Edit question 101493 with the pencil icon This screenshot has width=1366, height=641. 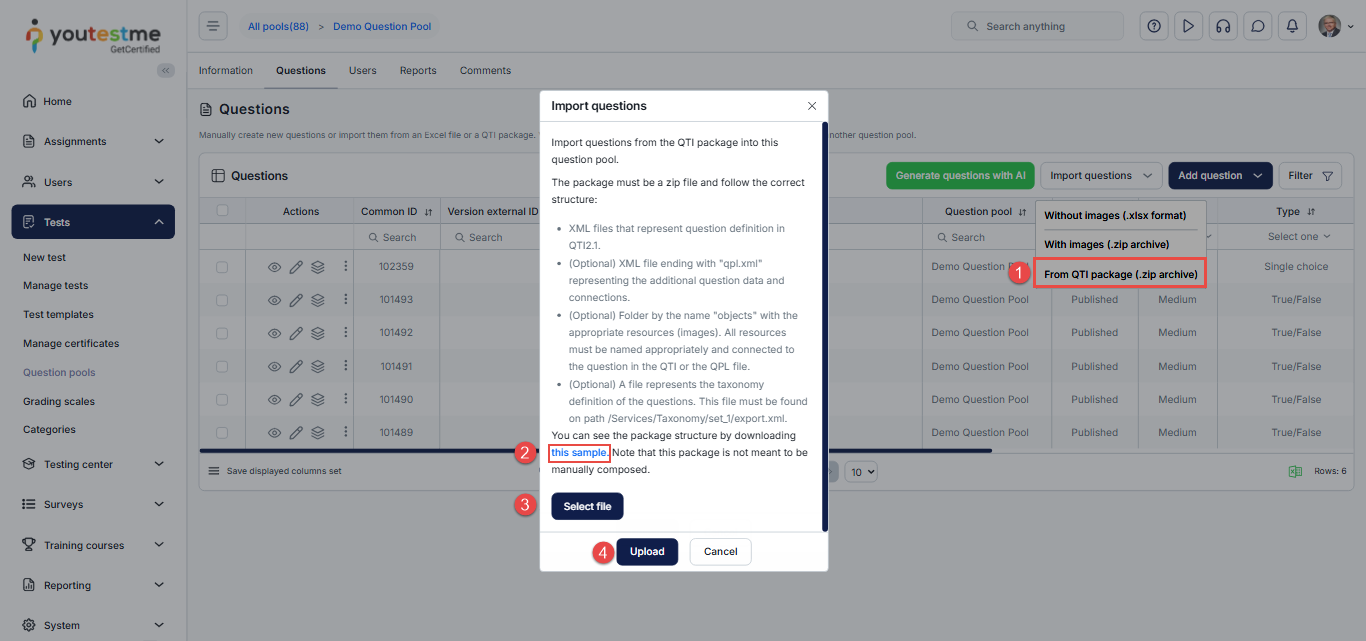point(296,300)
